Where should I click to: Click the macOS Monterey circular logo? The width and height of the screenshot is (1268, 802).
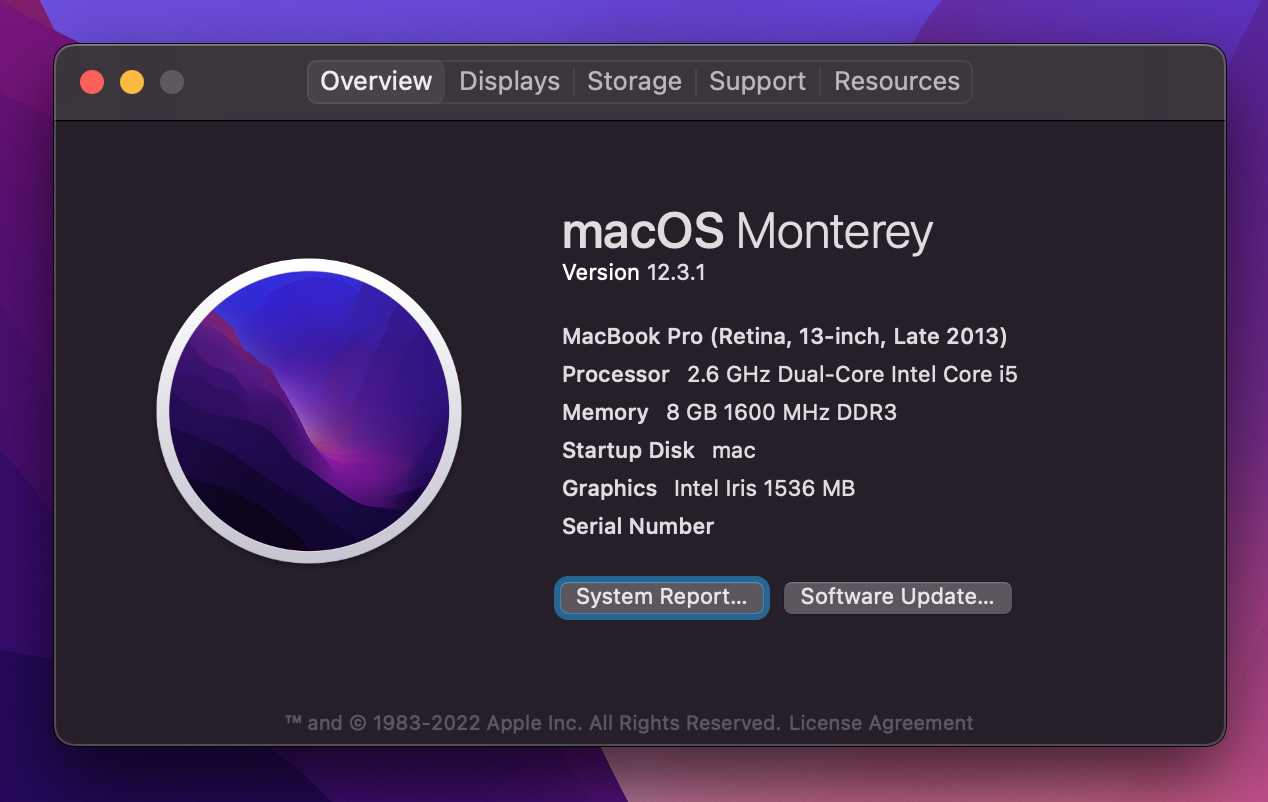[309, 410]
